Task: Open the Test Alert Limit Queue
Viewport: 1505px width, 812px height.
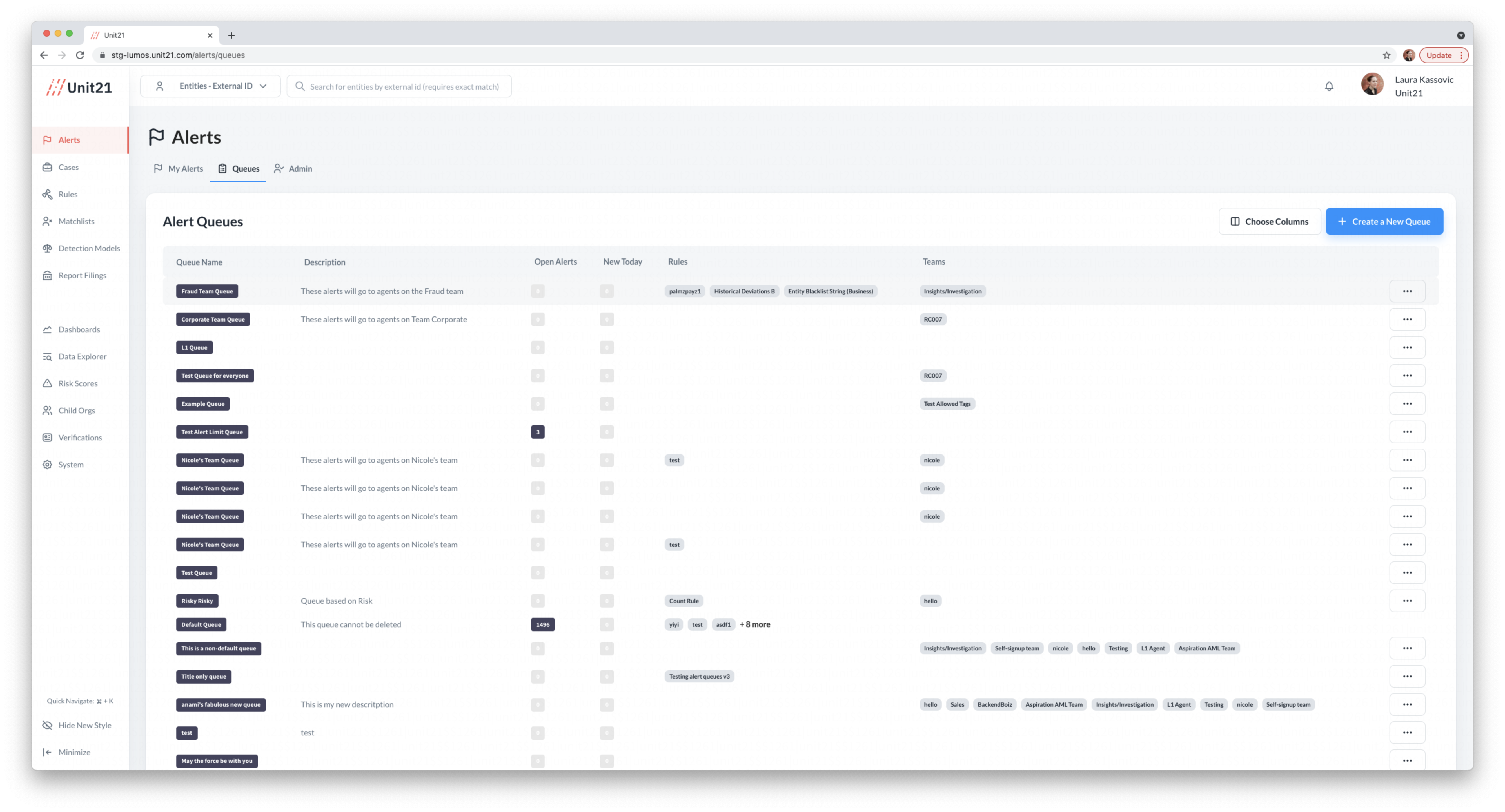Action: tap(212, 432)
